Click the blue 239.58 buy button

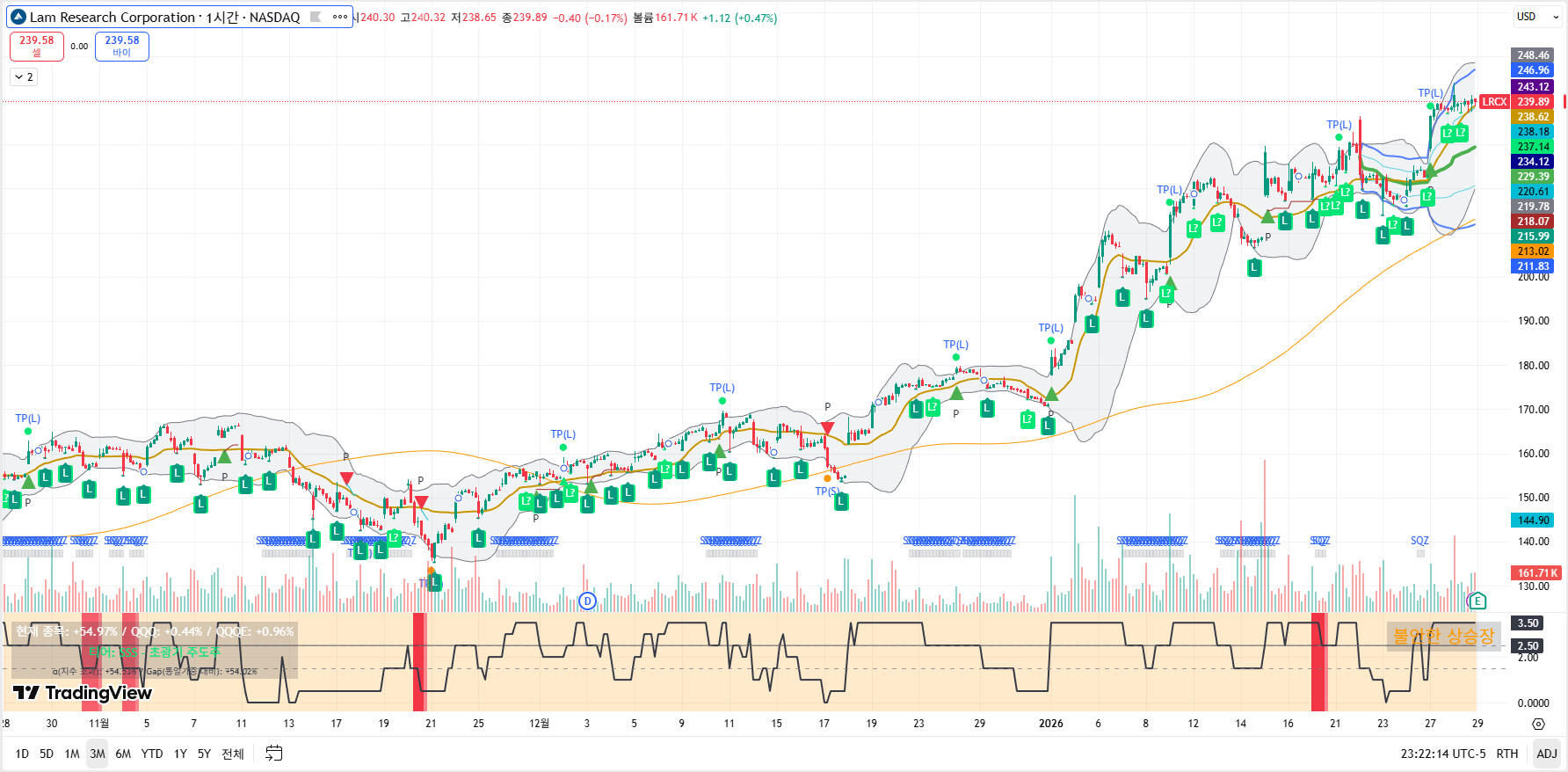122,46
